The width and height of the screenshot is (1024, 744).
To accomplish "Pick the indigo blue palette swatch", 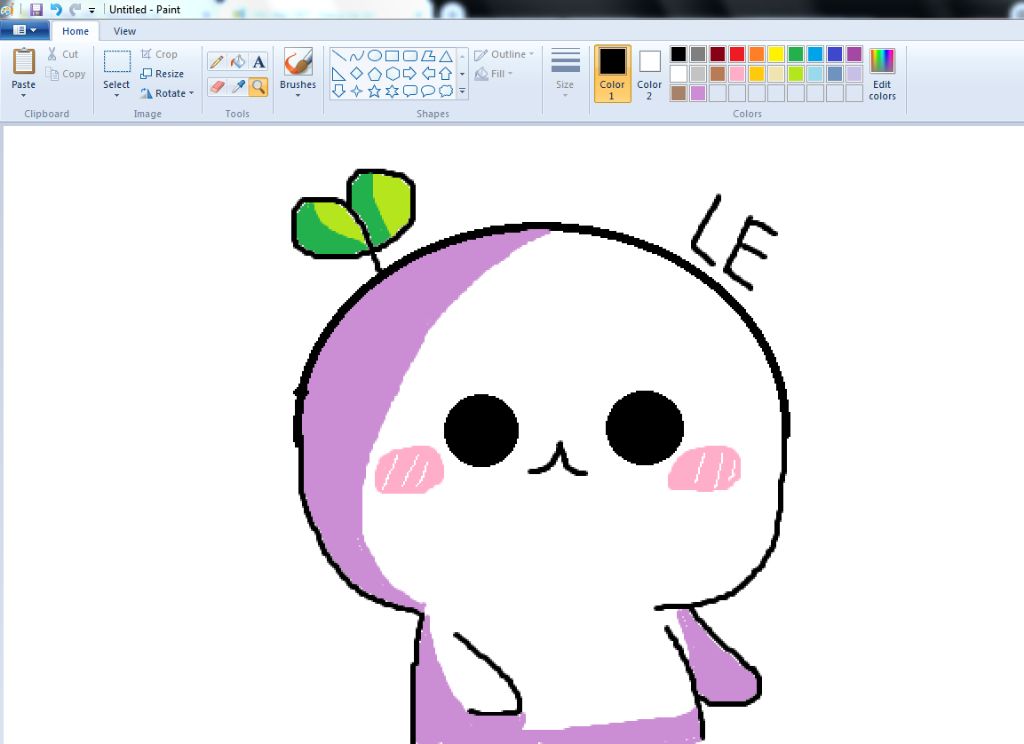I will click(835, 54).
